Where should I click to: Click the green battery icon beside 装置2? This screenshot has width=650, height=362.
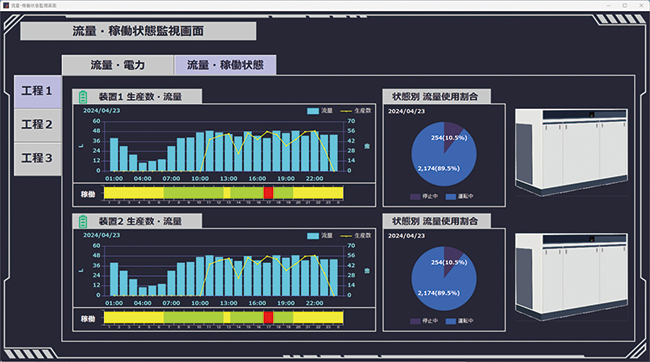pos(83,221)
